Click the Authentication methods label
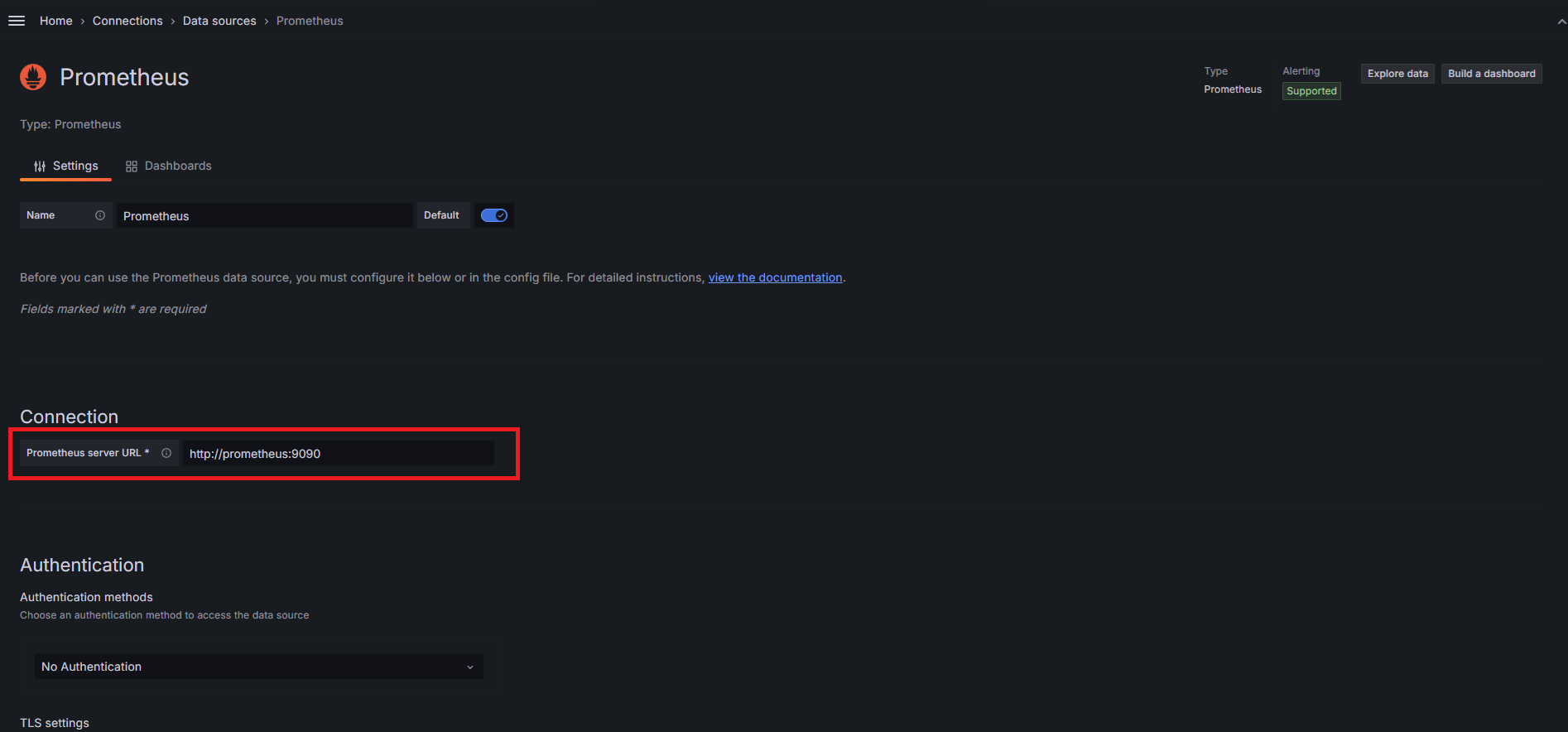Screen dimensions: 1568x732 (x=86, y=597)
